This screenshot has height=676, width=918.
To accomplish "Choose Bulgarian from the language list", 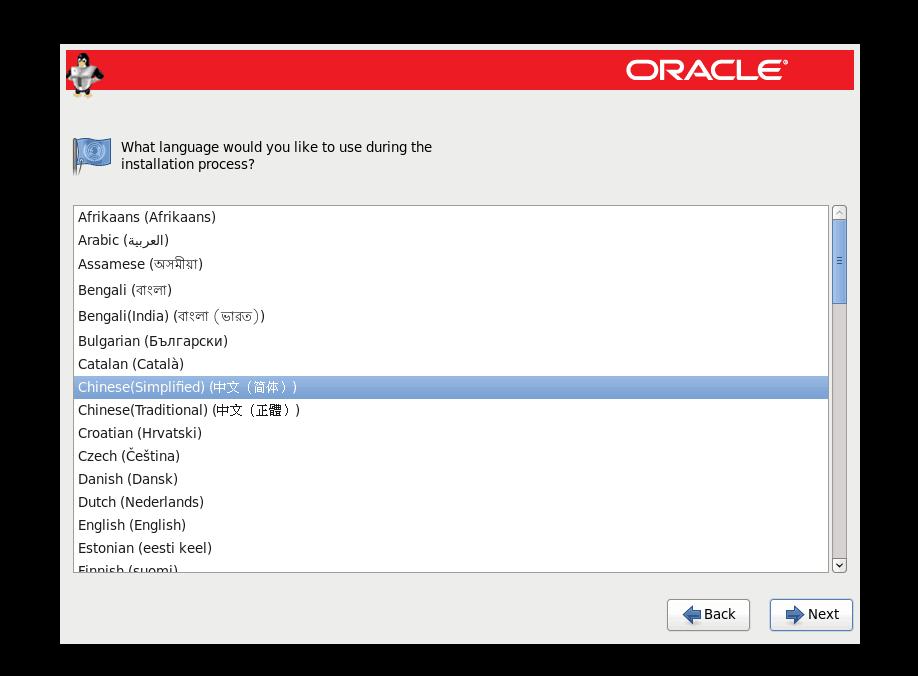I will point(153,341).
